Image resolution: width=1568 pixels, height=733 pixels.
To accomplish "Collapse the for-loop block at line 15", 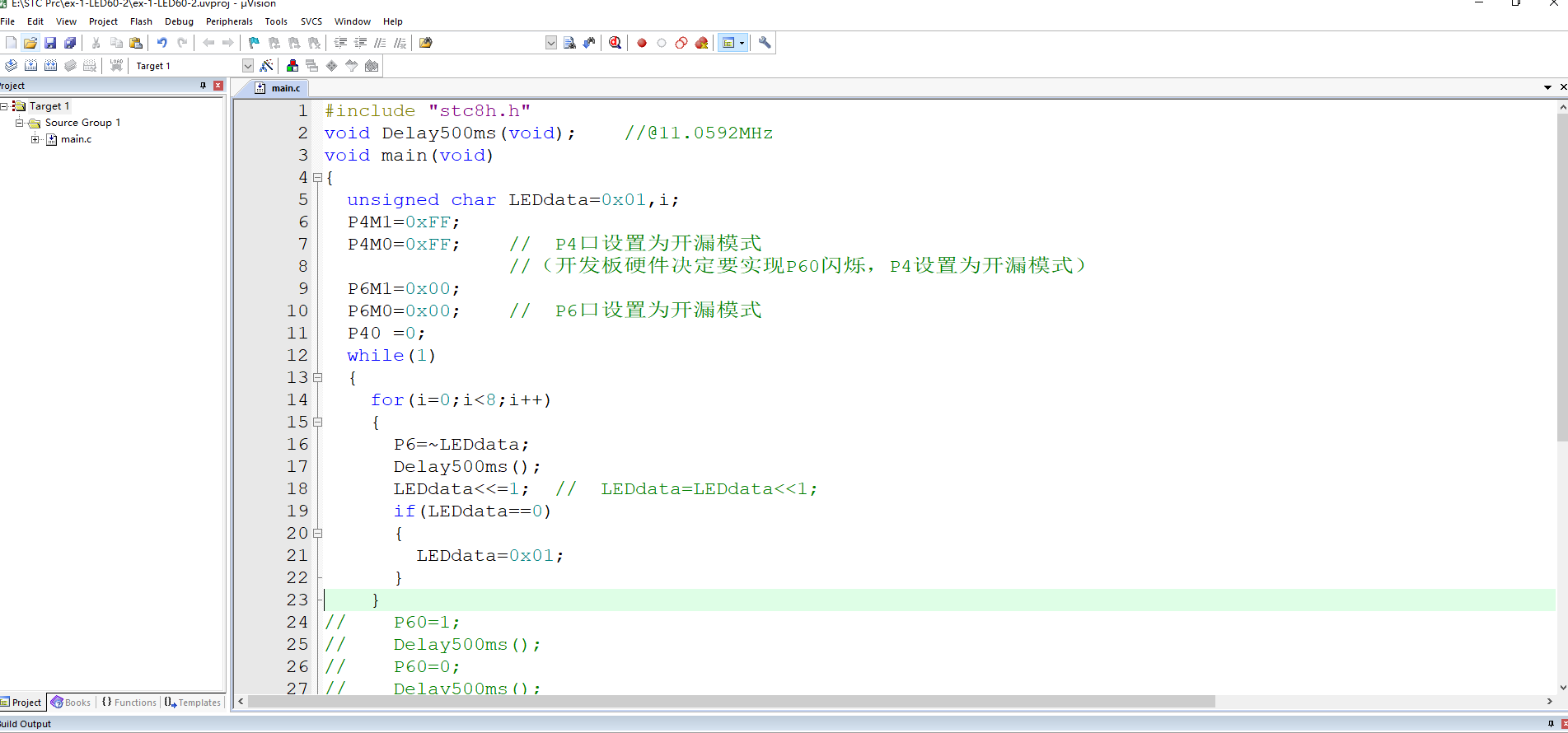I will 317,422.
